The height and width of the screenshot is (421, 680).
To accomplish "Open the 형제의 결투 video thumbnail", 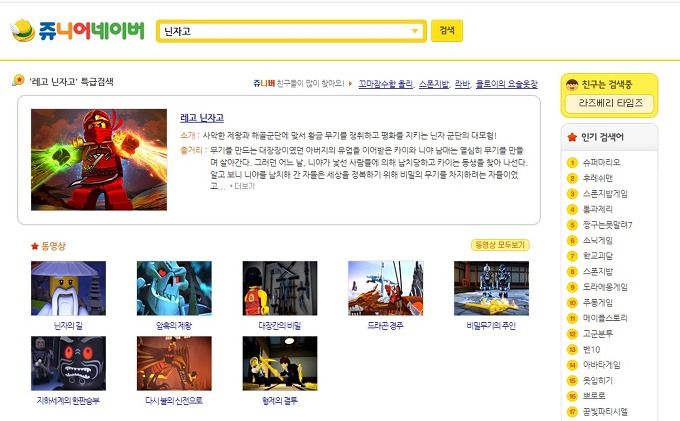I will [280, 363].
